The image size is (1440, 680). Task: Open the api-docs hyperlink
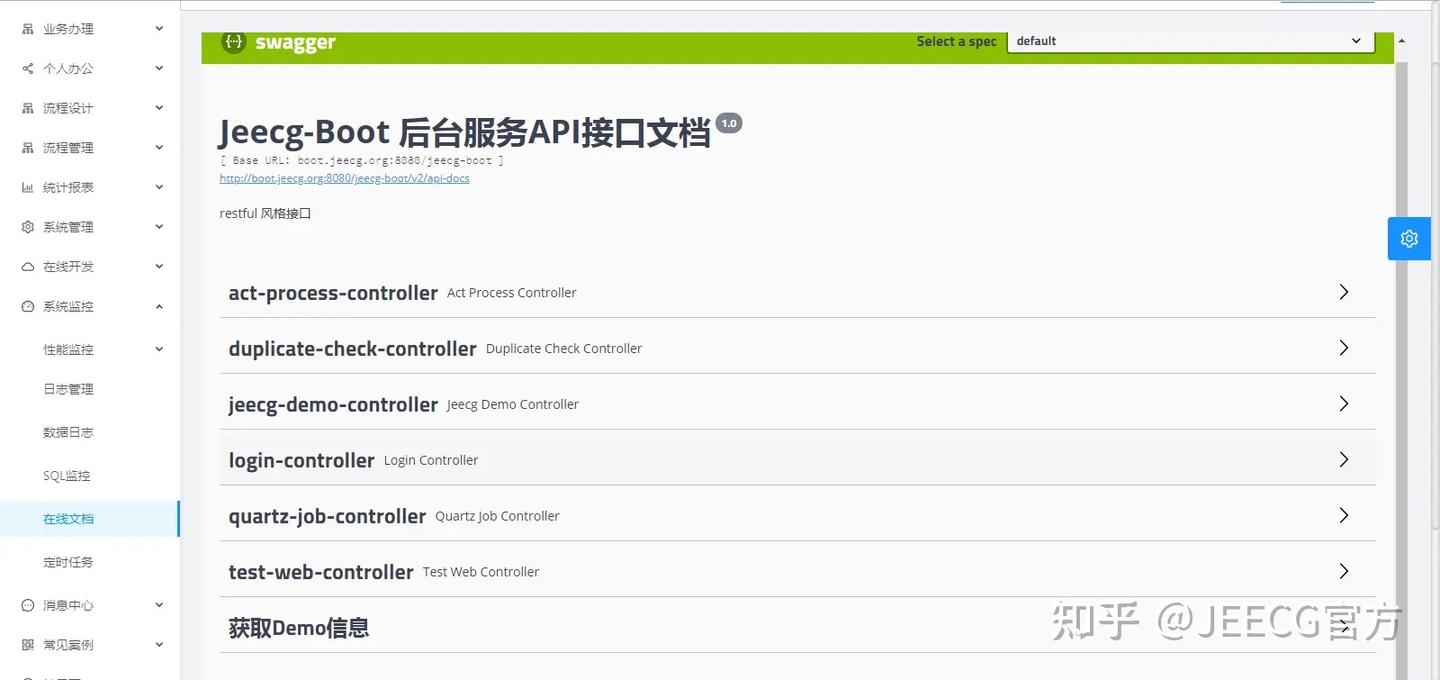[x=344, y=178]
